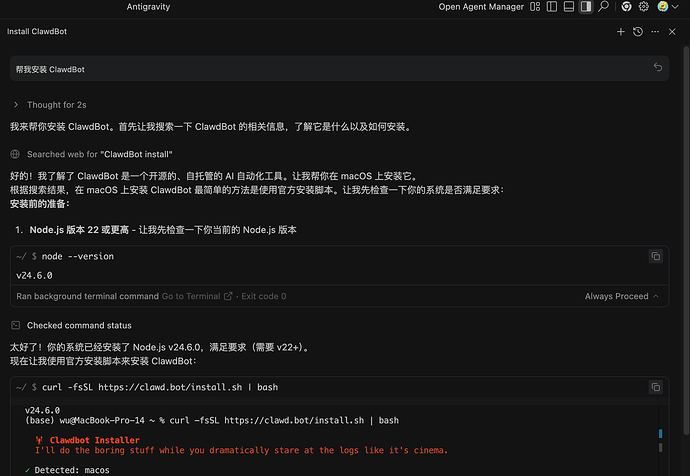Click the 'curl -fsSL https://clawd.bot/install.sh' command line

[x=160, y=387]
